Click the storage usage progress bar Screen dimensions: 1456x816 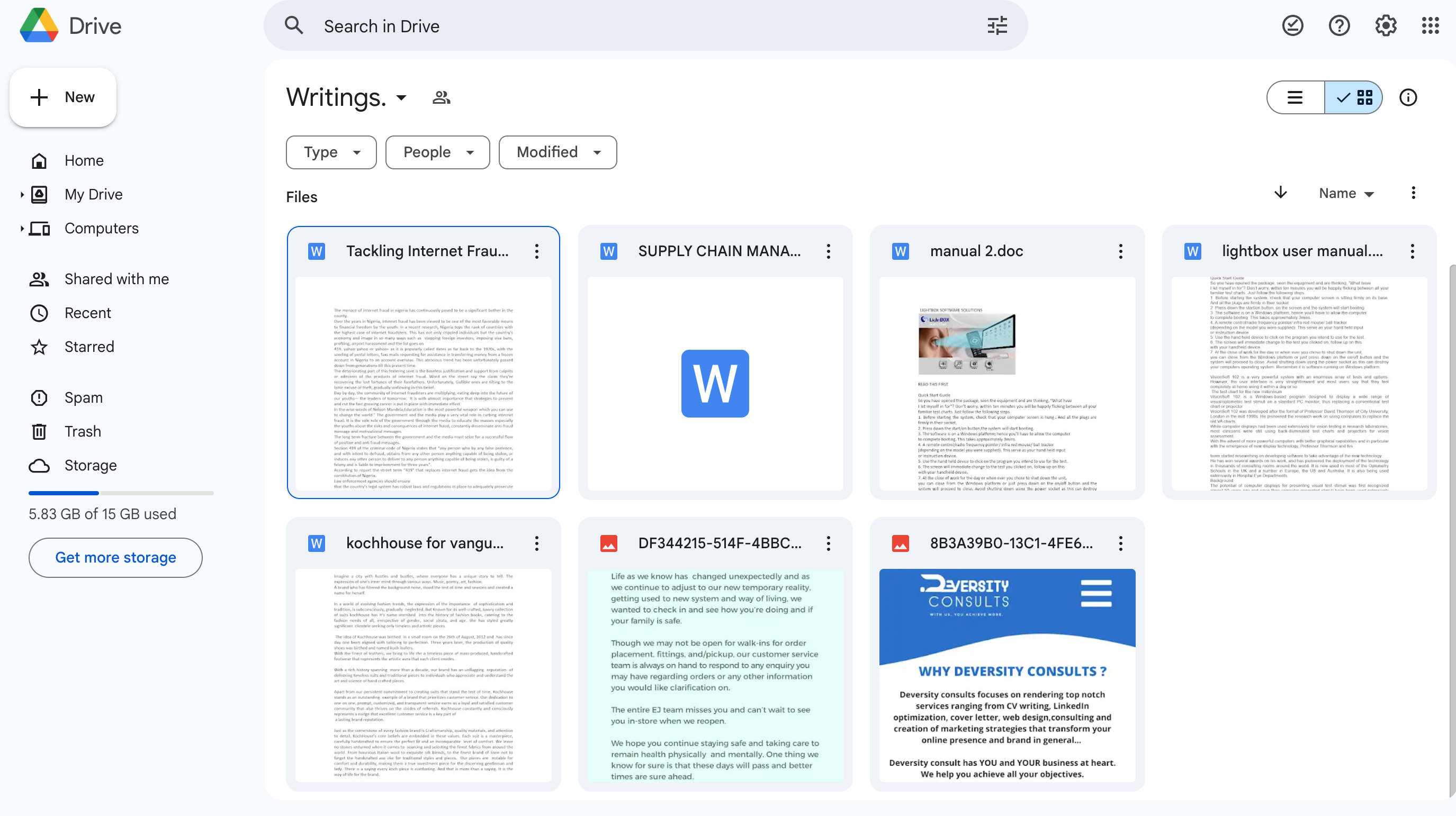click(x=121, y=493)
